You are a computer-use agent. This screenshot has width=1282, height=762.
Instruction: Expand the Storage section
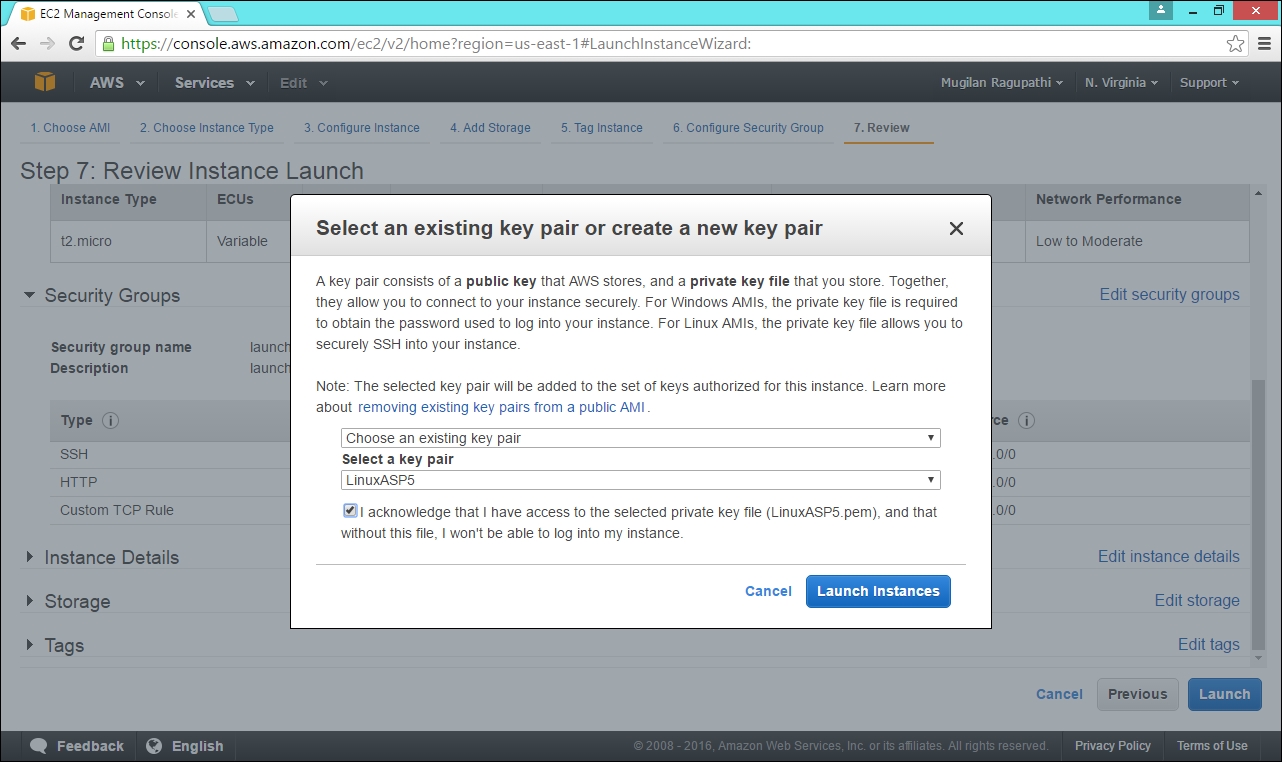[29, 601]
